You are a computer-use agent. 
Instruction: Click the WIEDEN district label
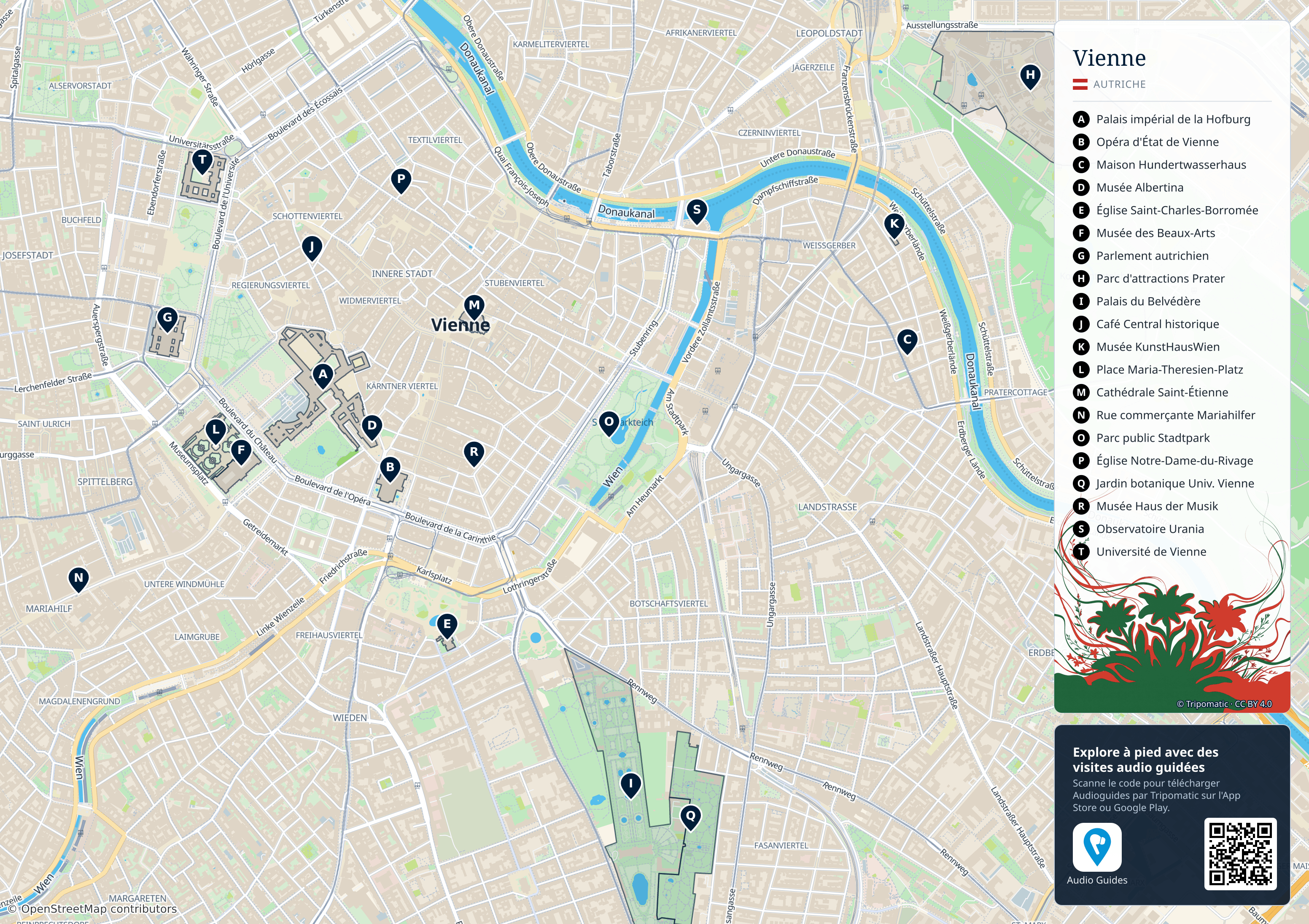pos(350,717)
